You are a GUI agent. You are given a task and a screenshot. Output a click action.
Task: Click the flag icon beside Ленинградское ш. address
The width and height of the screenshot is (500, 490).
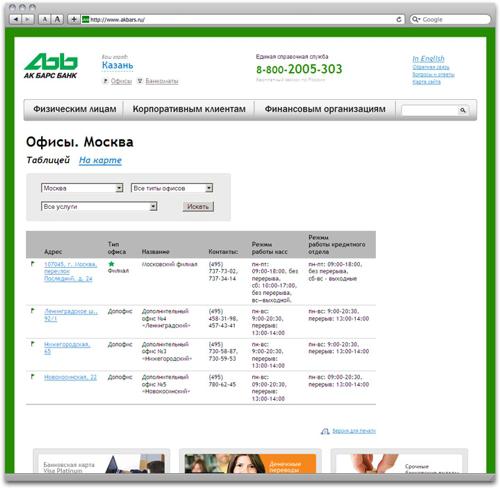pyautogui.click(x=32, y=311)
